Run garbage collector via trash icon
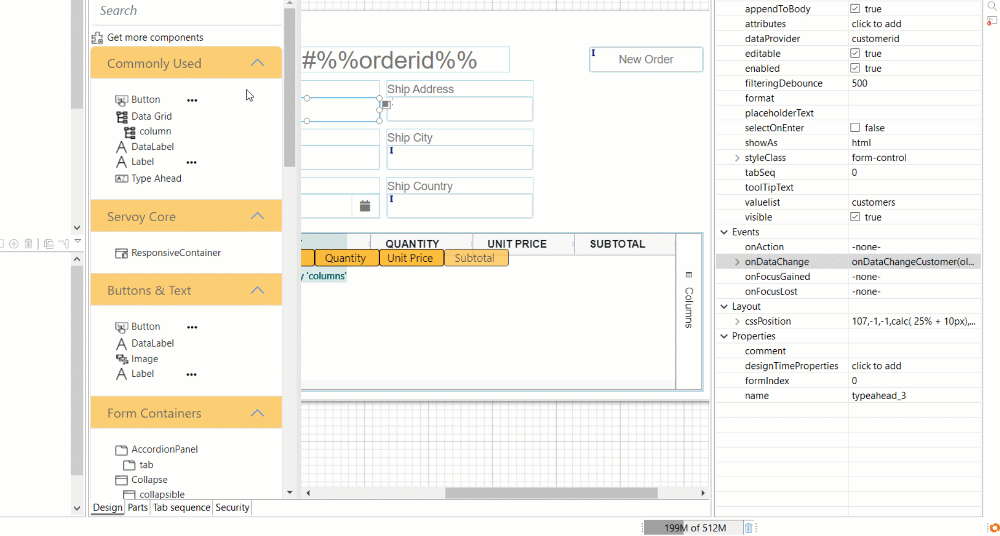 pyautogui.click(x=748, y=527)
